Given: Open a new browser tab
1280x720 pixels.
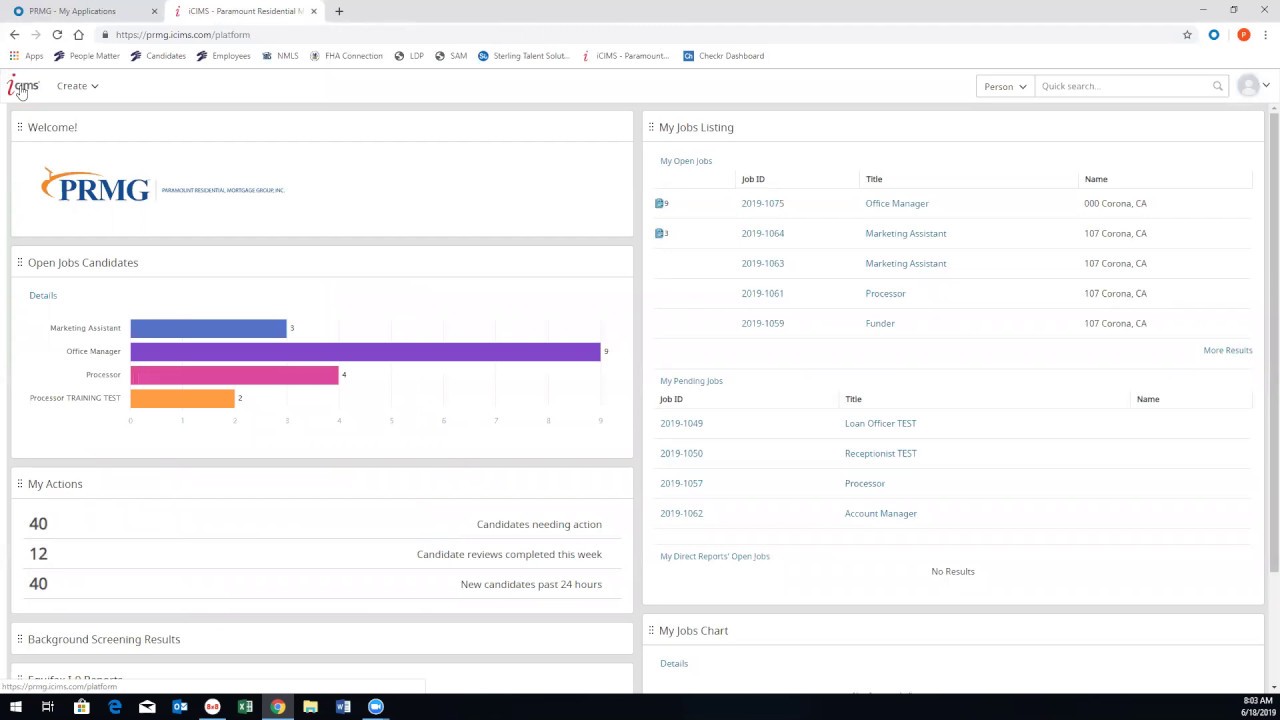Looking at the screenshot, I should tap(339, 11).
